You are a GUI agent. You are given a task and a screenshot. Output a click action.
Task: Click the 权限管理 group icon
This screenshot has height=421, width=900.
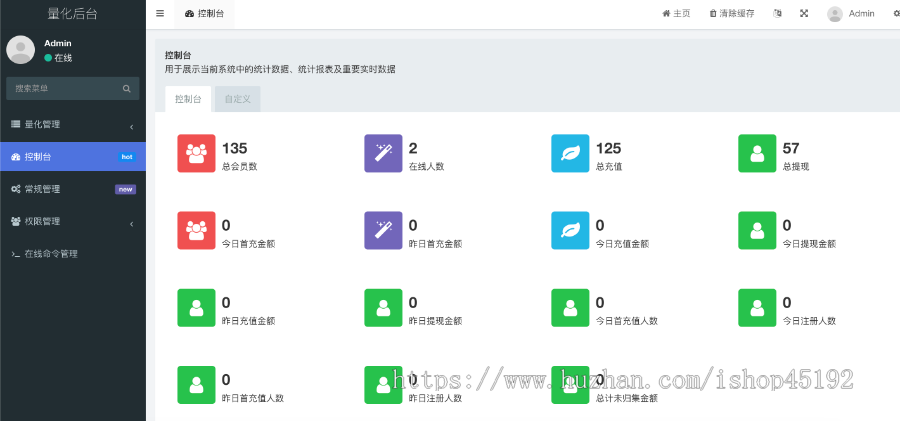pos(15,221)
